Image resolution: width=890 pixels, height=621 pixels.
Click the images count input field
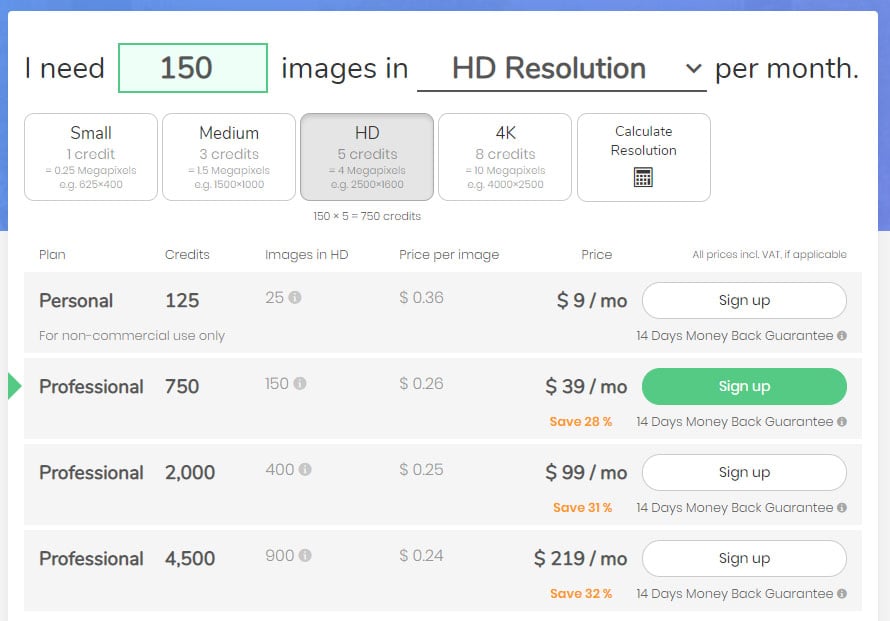[x=193, y=68]
